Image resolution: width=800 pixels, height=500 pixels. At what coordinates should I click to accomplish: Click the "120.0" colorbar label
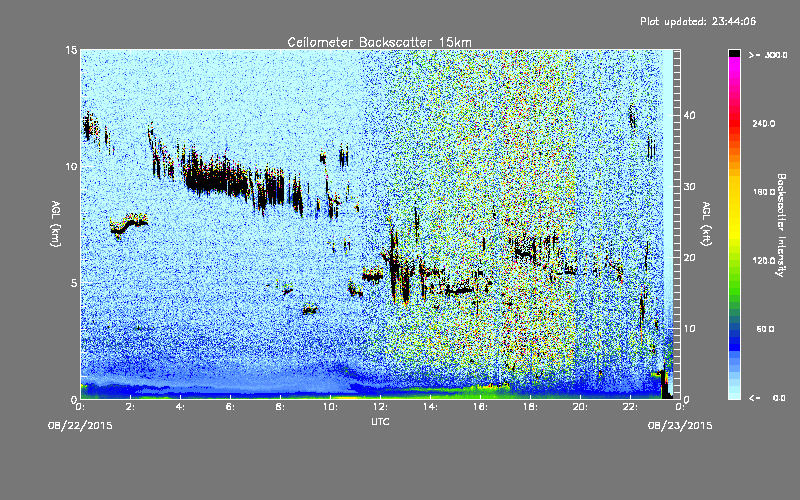coord(764,260)
